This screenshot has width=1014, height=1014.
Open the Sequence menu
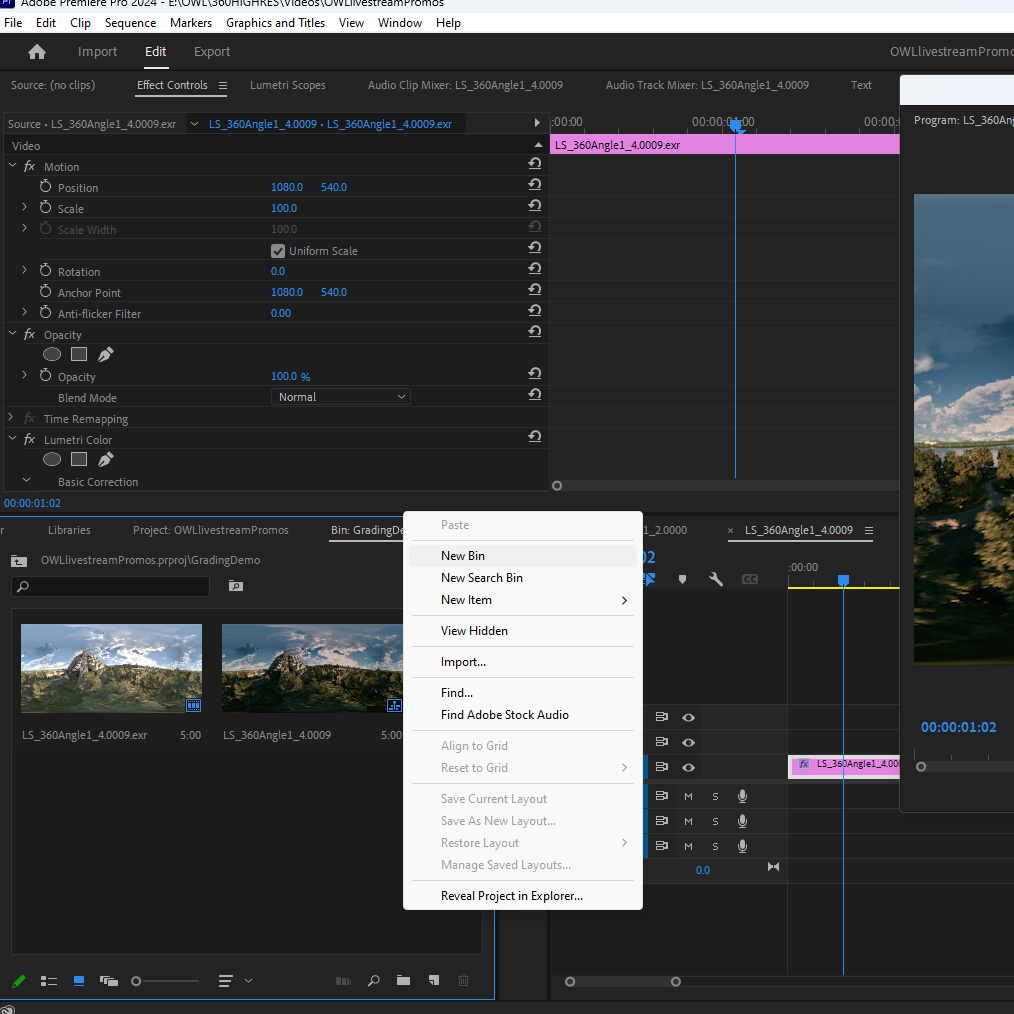(x=131, y=23)
